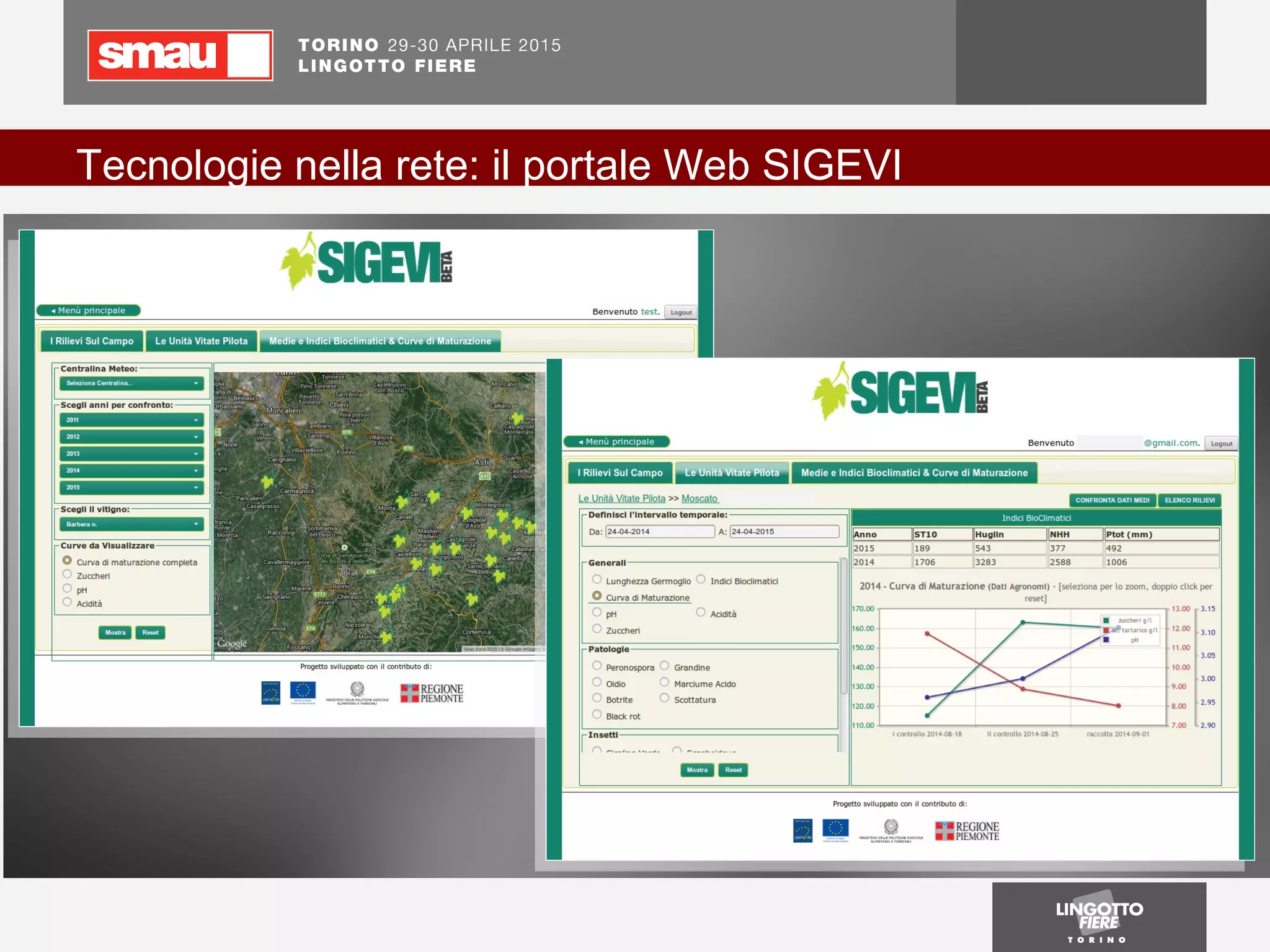Select pH radio in back window
This screenshot has width=1270, height=952.
[x=67, y=588]
